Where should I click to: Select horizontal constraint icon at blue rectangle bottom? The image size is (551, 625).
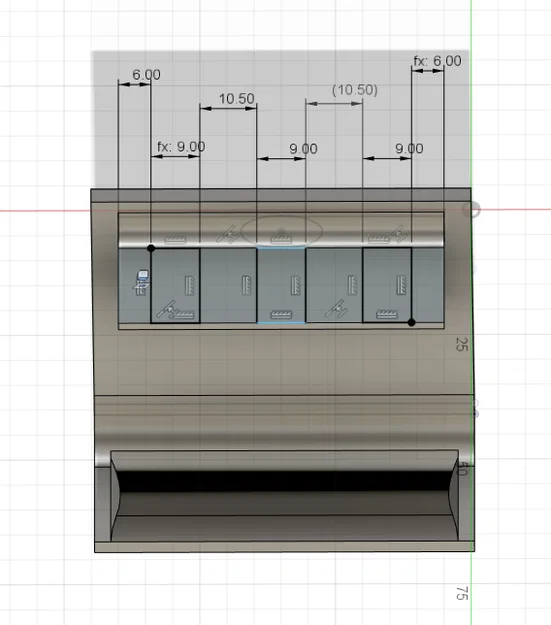(281, 315)
